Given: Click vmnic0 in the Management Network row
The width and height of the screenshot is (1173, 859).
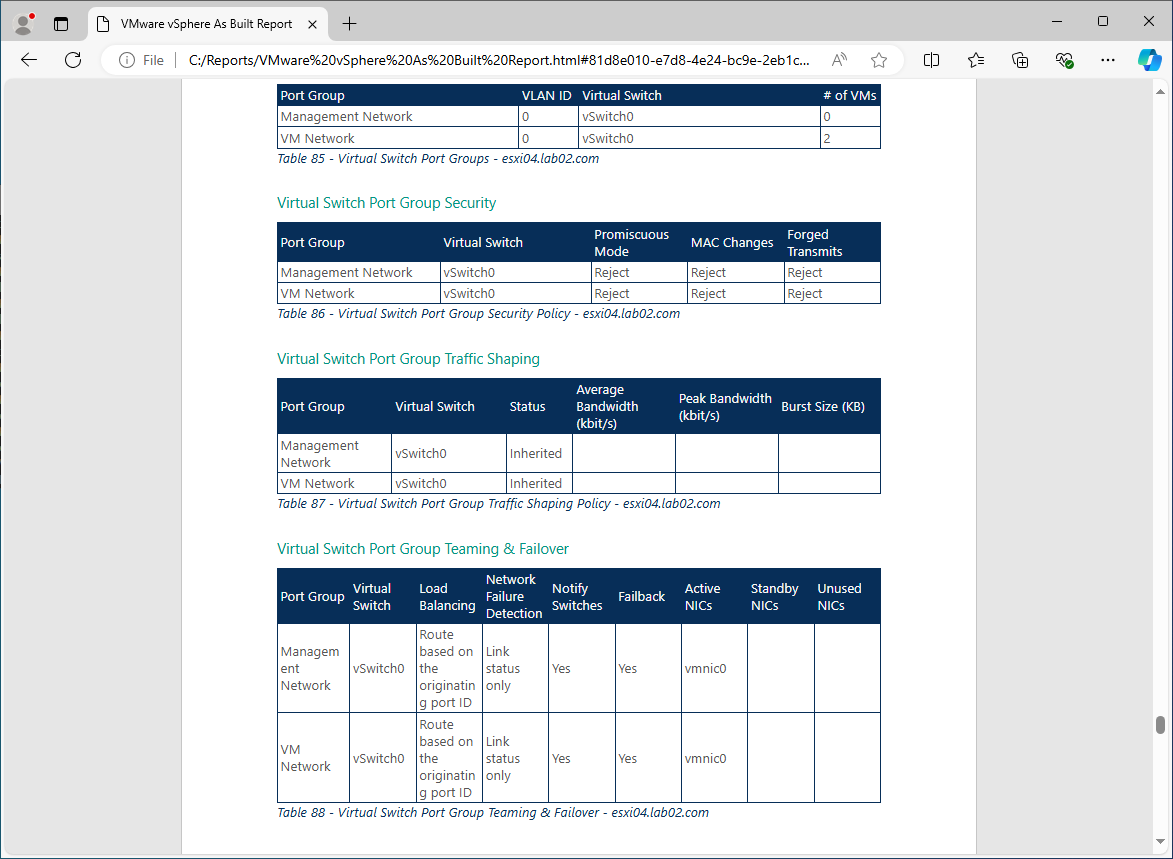Looking at the screenshot, I should (x=705, y=668).
